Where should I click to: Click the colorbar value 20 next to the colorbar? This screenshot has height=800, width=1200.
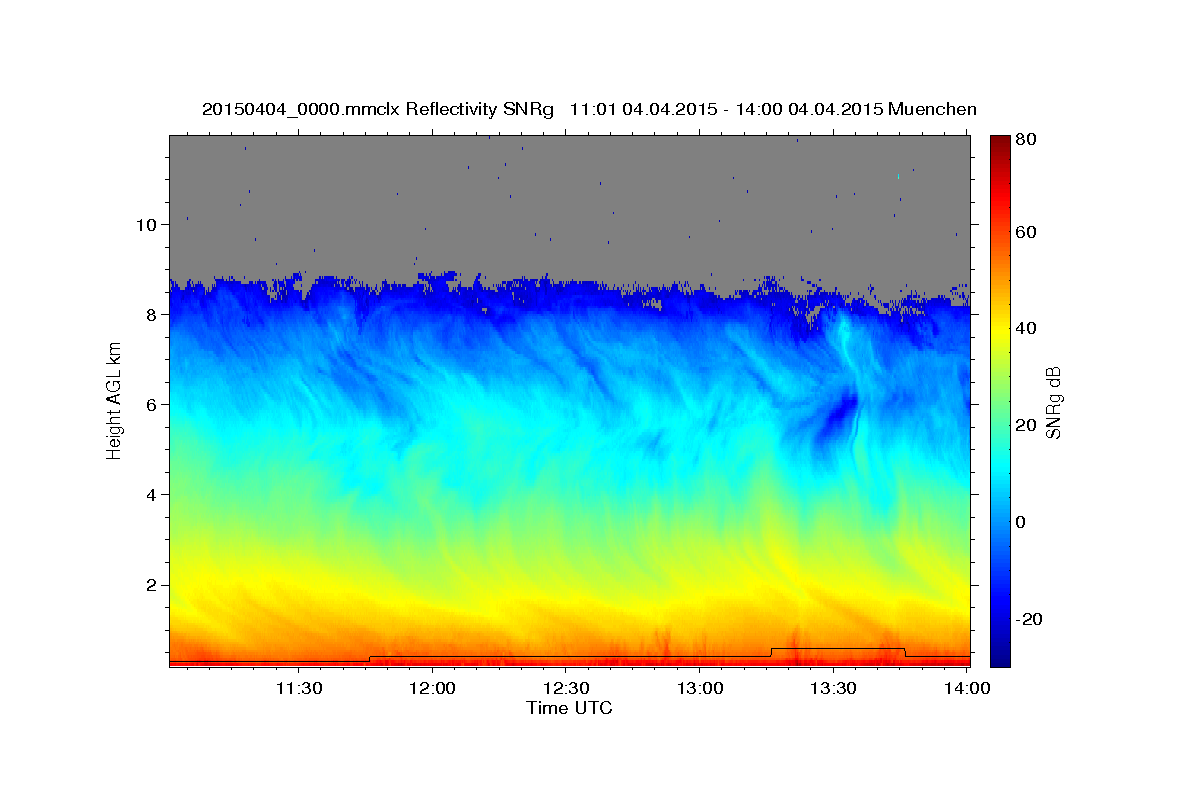[x=1027, y=425]
